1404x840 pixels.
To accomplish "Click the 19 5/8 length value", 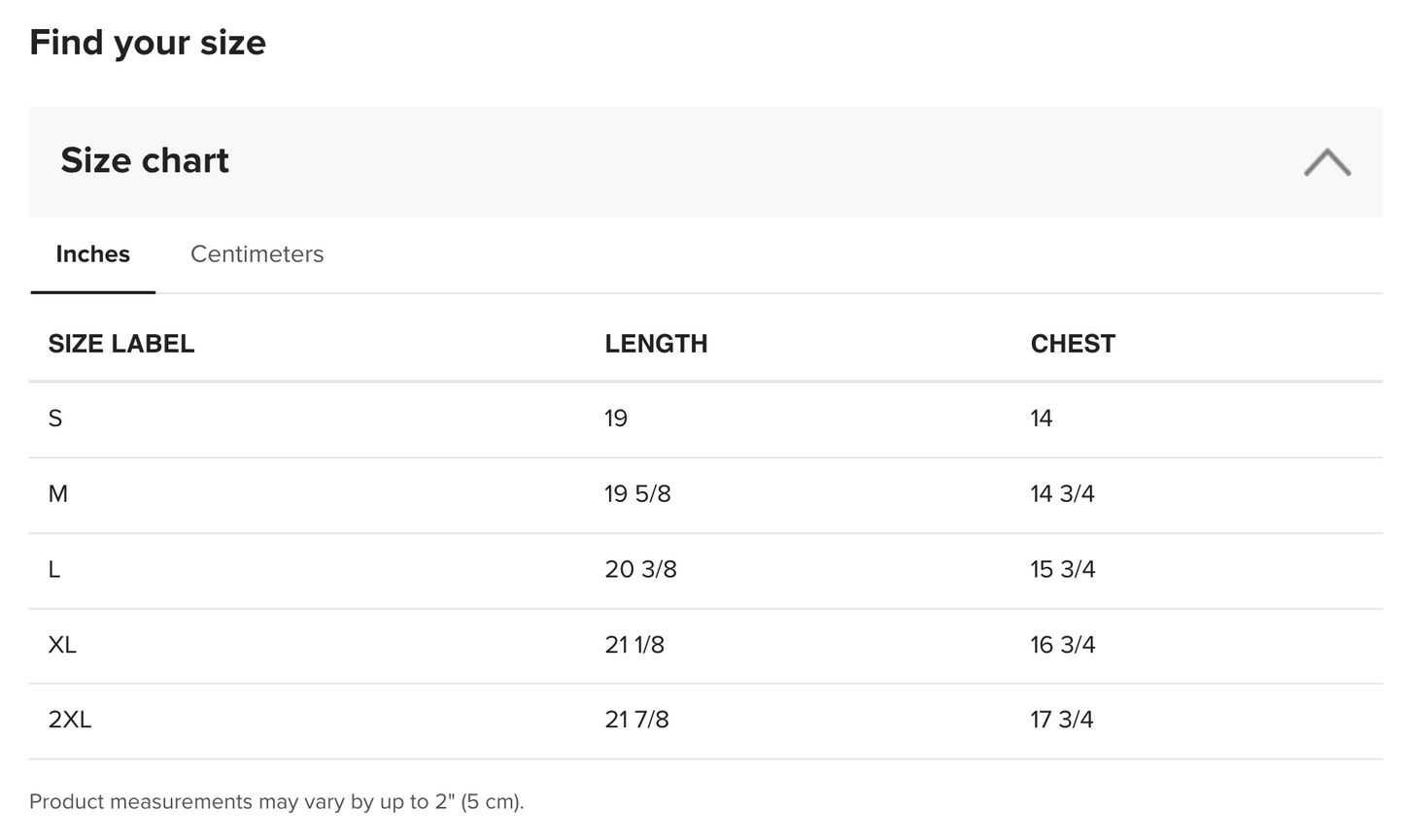I will pyautogui.click(x=637, y=494).
